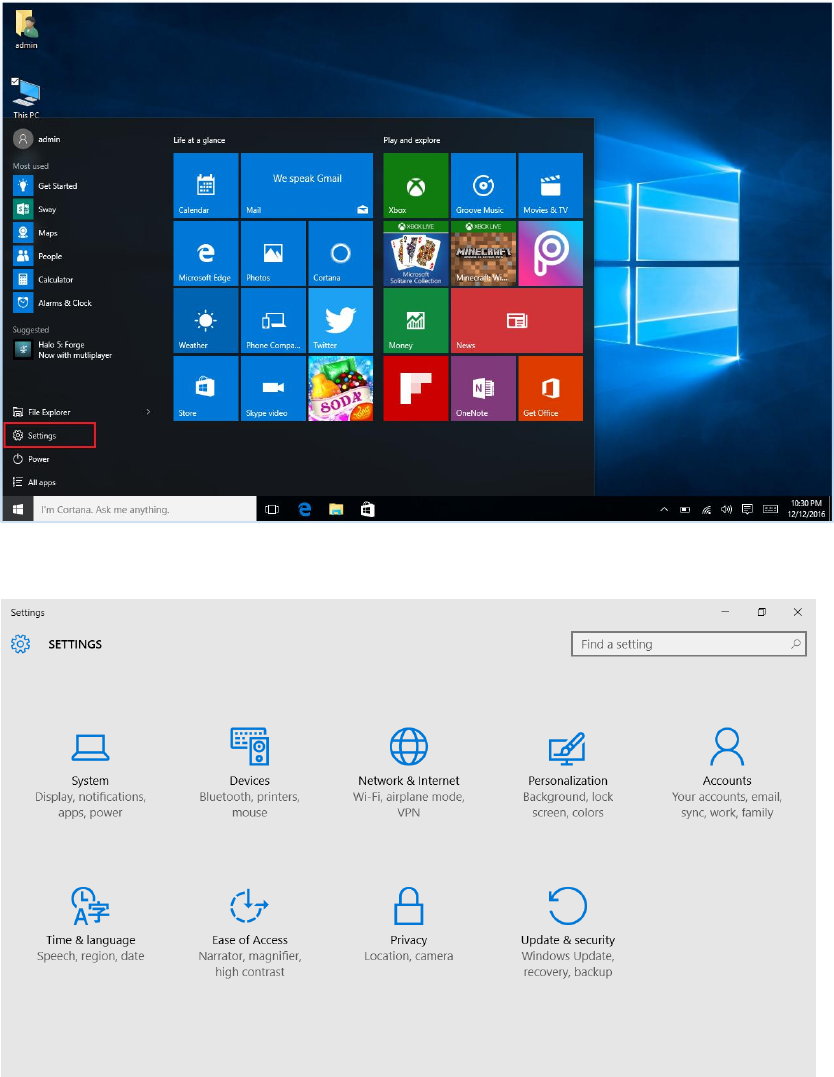Image resolution: width=834 pixels, height=1077 pixels.
Task: Open Time & language settings
Action: (x=91, y=925)
